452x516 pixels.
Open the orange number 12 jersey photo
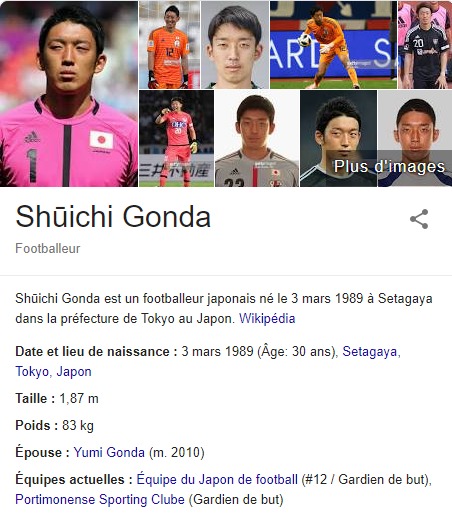tap(169, 45)
